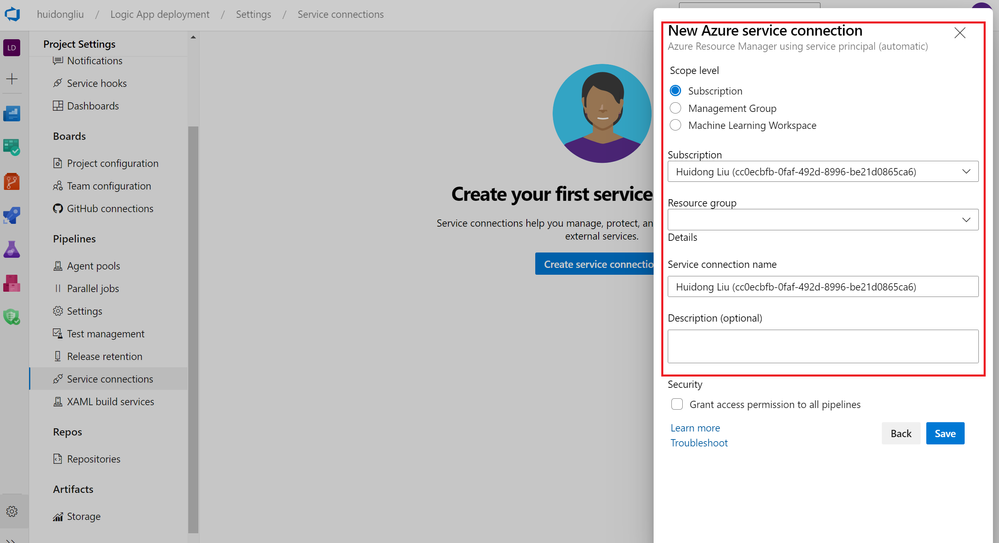Select Management Group scope radio
Screen dimensions: 999x543
pyautogui.click(x=675, y=108)
